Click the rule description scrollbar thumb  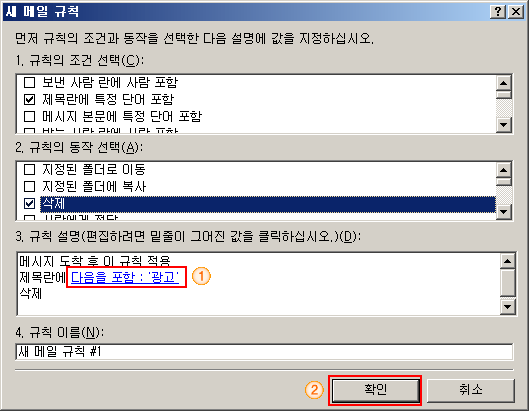point(507,283)
